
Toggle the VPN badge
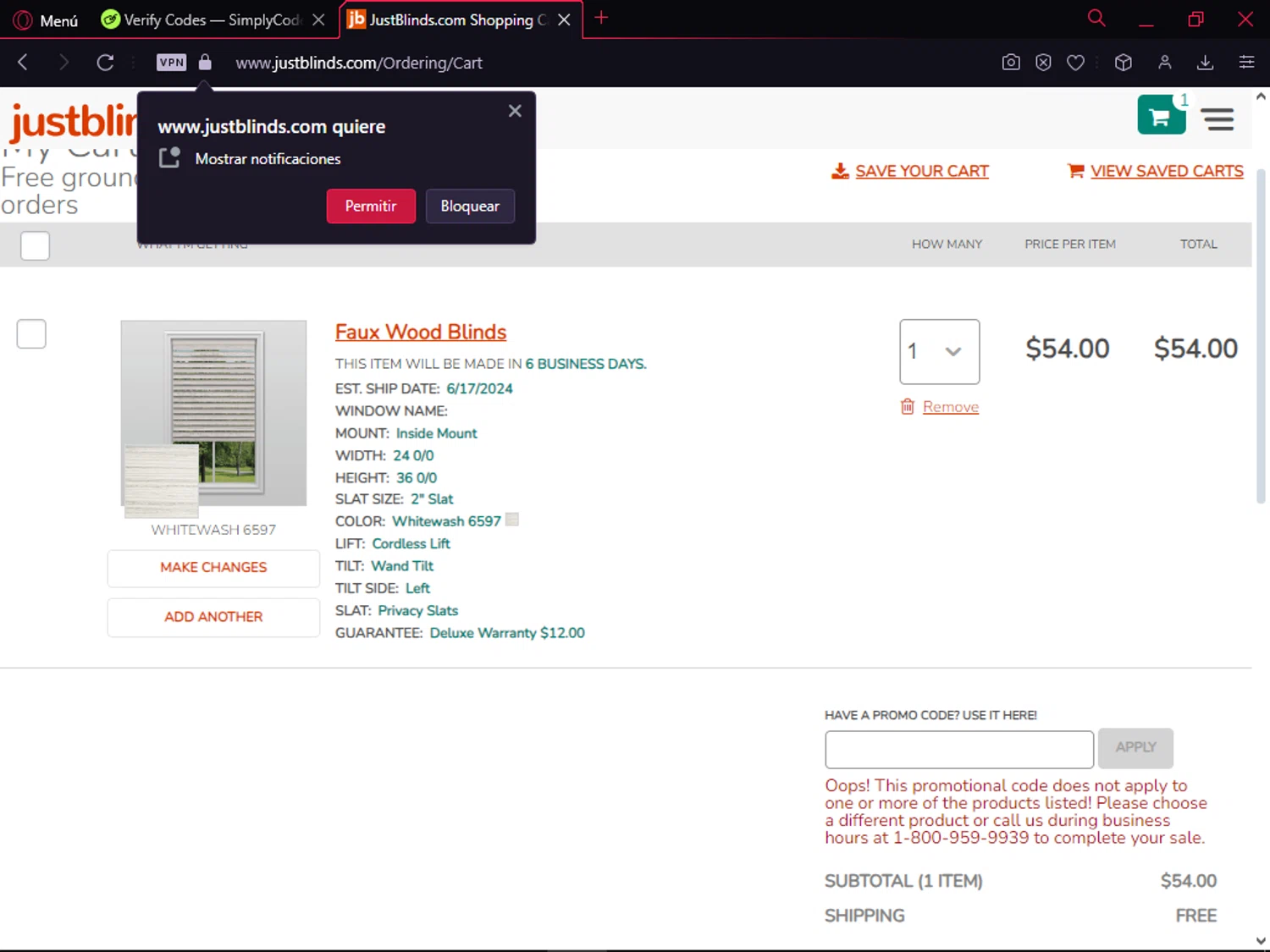171,62
